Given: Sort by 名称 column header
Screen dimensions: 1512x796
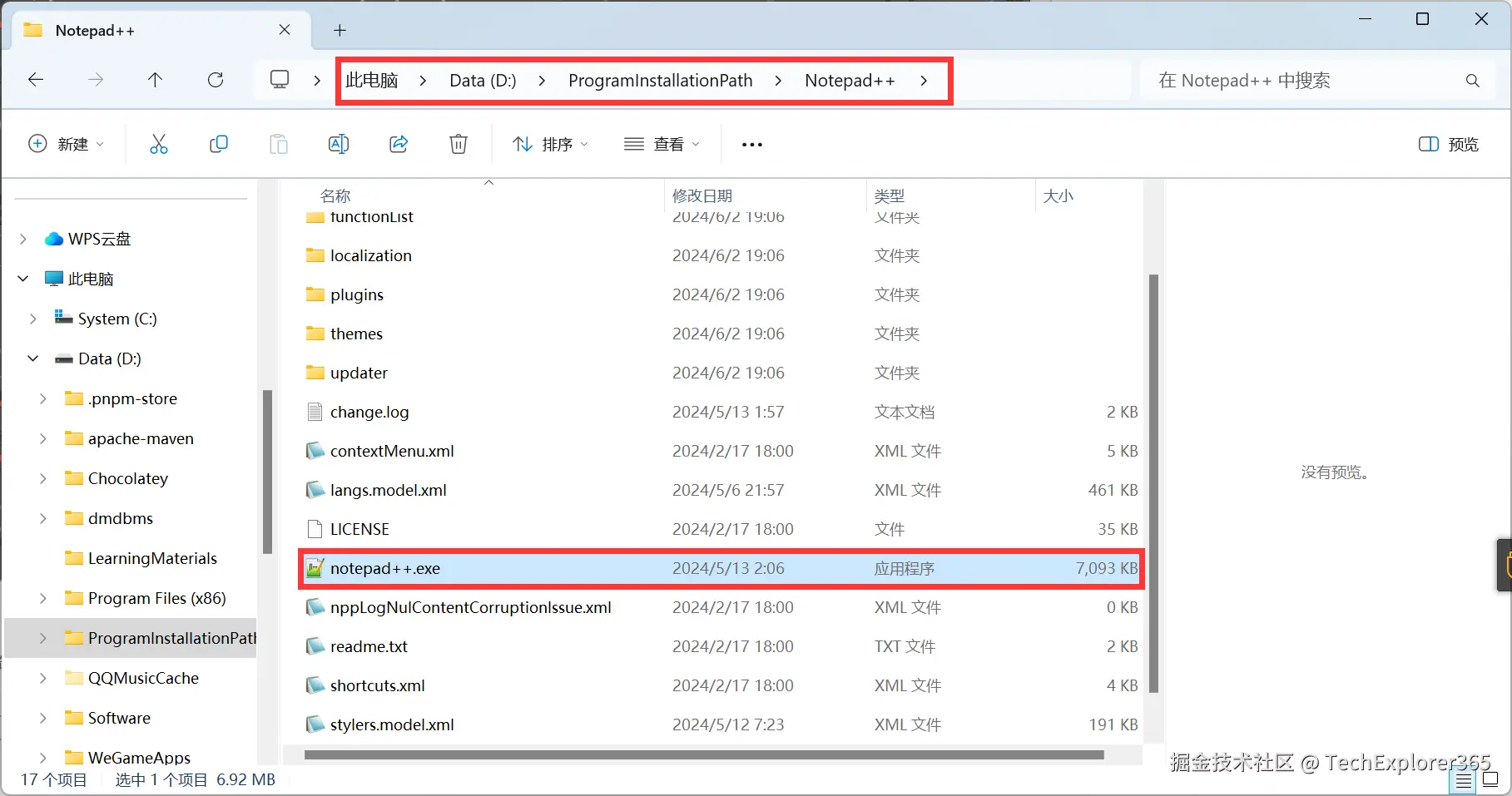Looking at the screenshot, I should (335, 196).
